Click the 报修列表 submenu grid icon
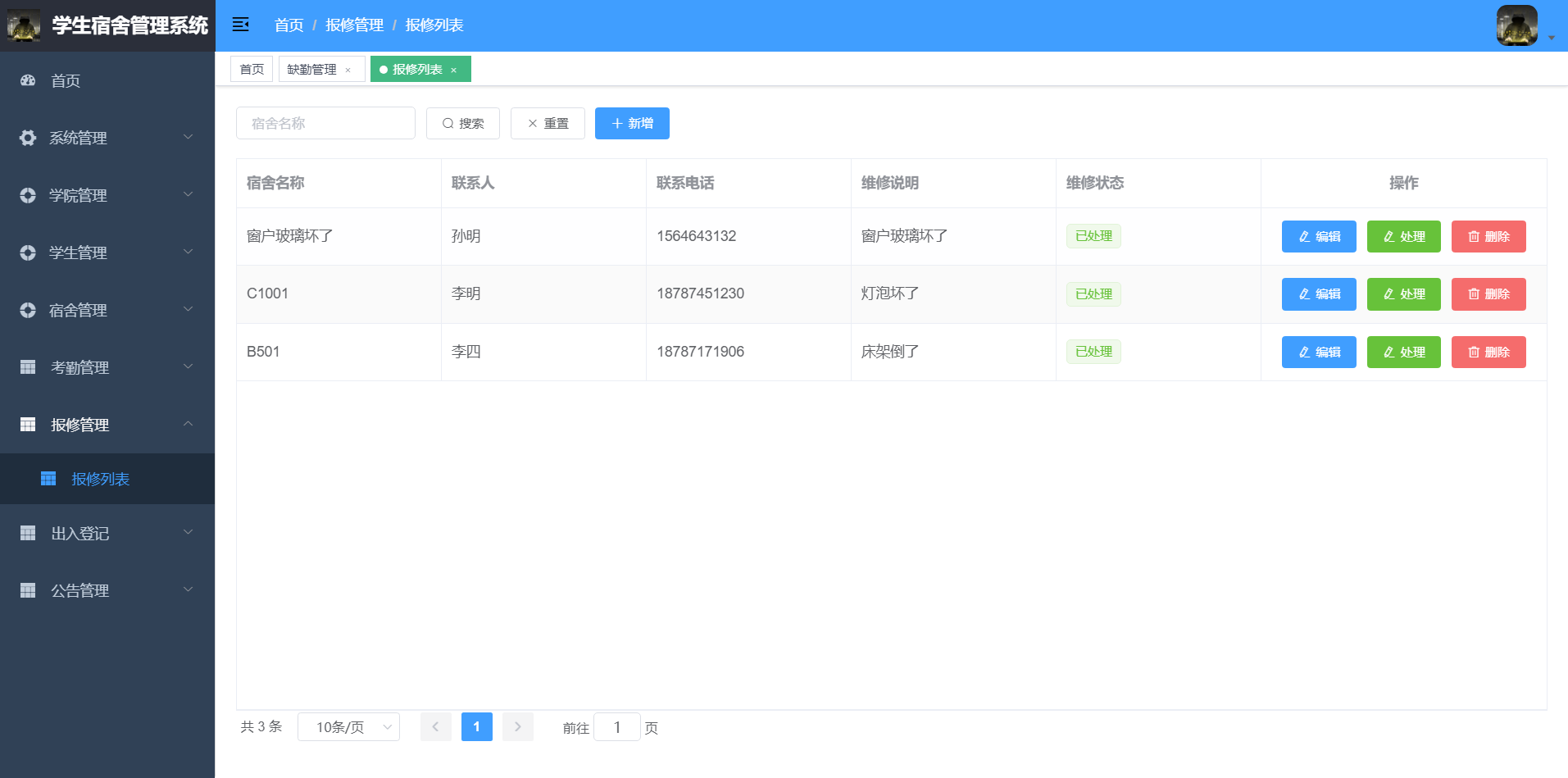Screen dimensions: 1568x778 tap(48, 479)
